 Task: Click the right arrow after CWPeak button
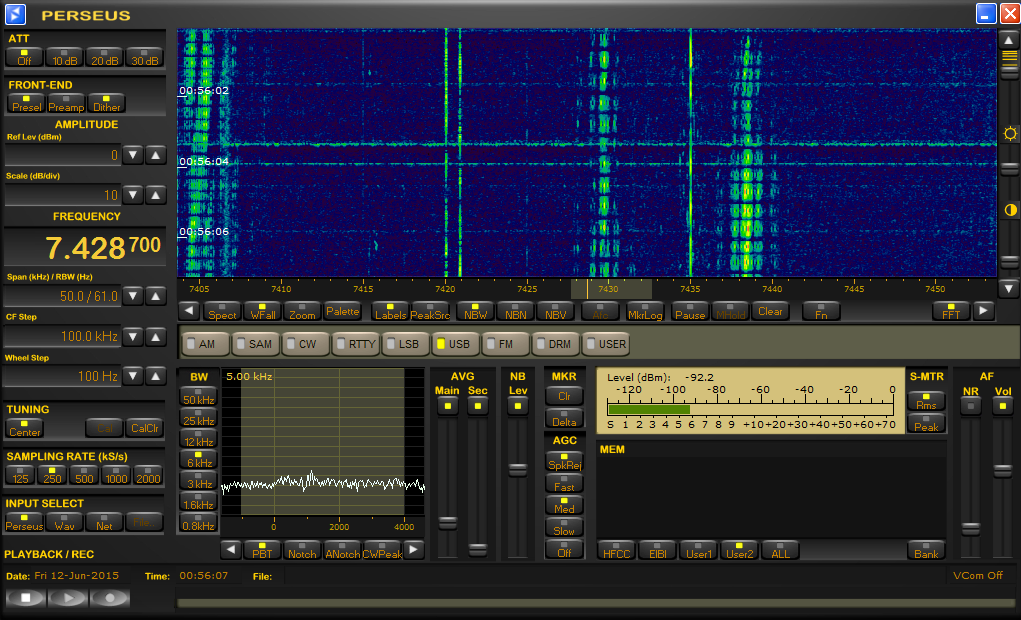pos(413,550)
